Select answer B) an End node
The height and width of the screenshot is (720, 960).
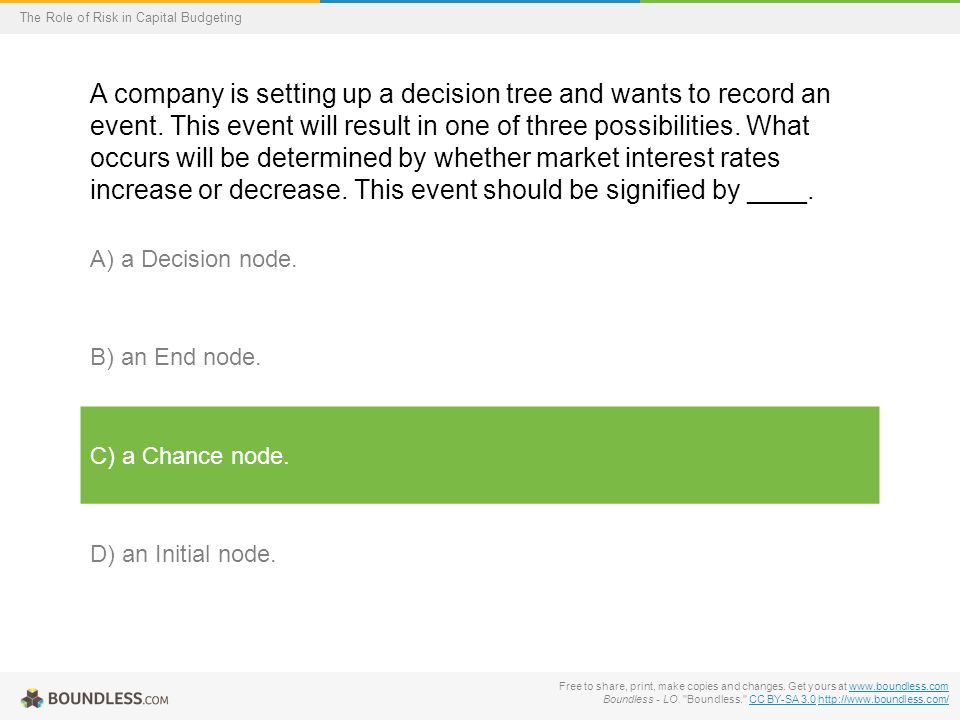click(175, 357)
